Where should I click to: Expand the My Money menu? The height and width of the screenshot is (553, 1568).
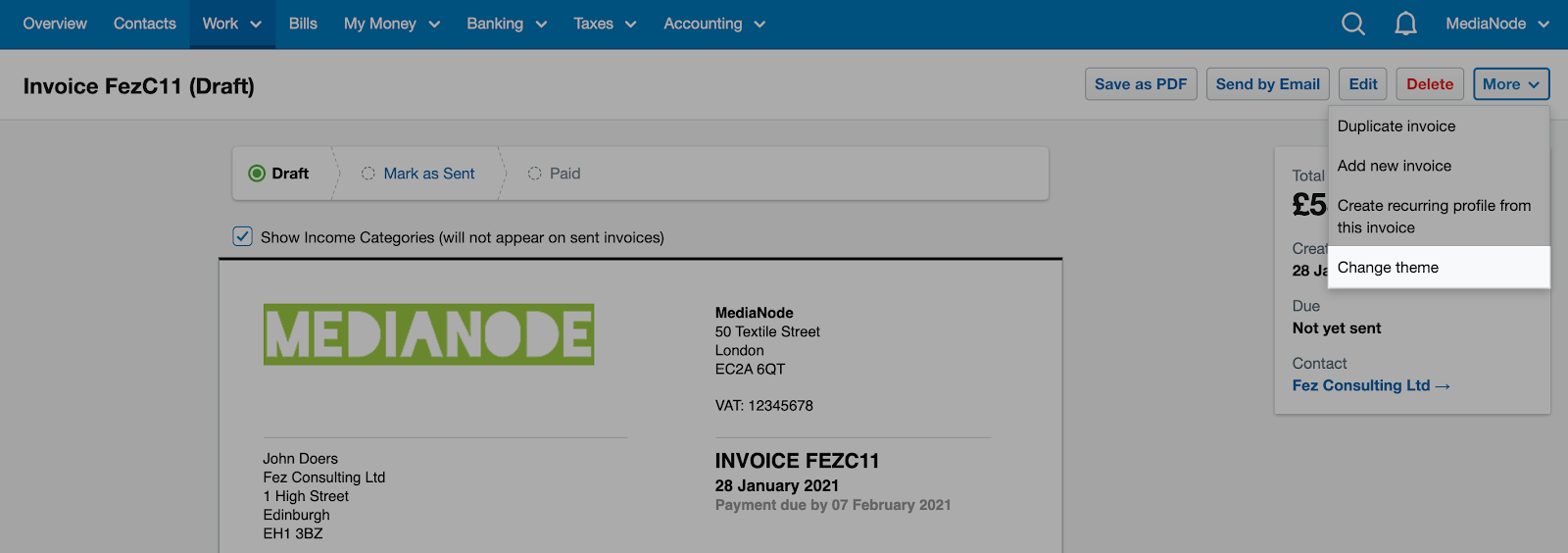392,24
